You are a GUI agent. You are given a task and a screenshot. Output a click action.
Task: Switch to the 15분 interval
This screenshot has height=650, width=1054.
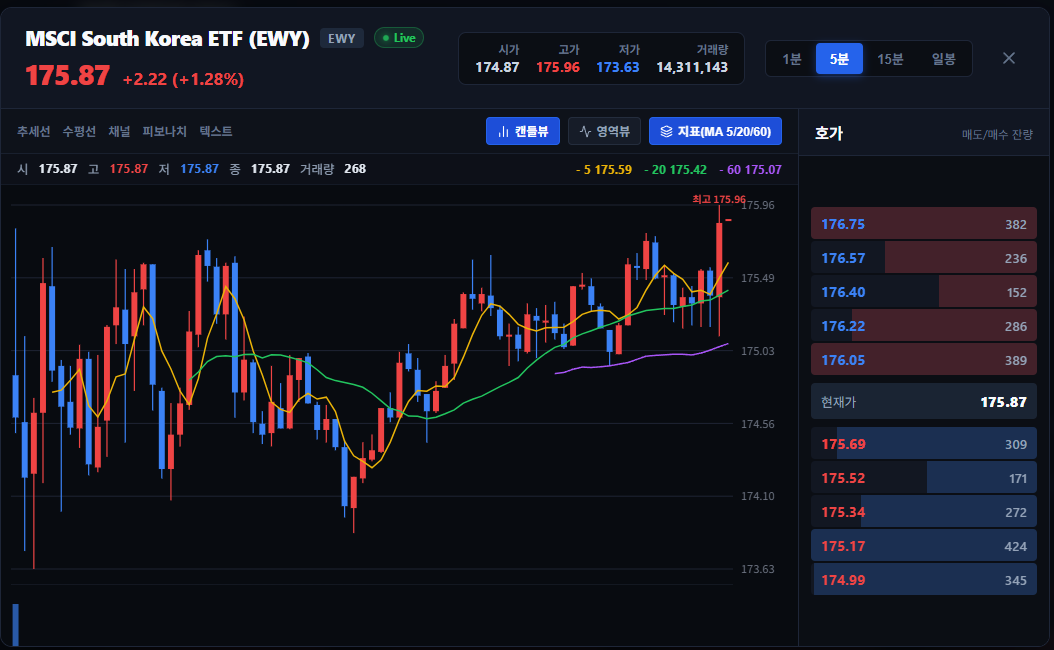(x=890, y=58)
